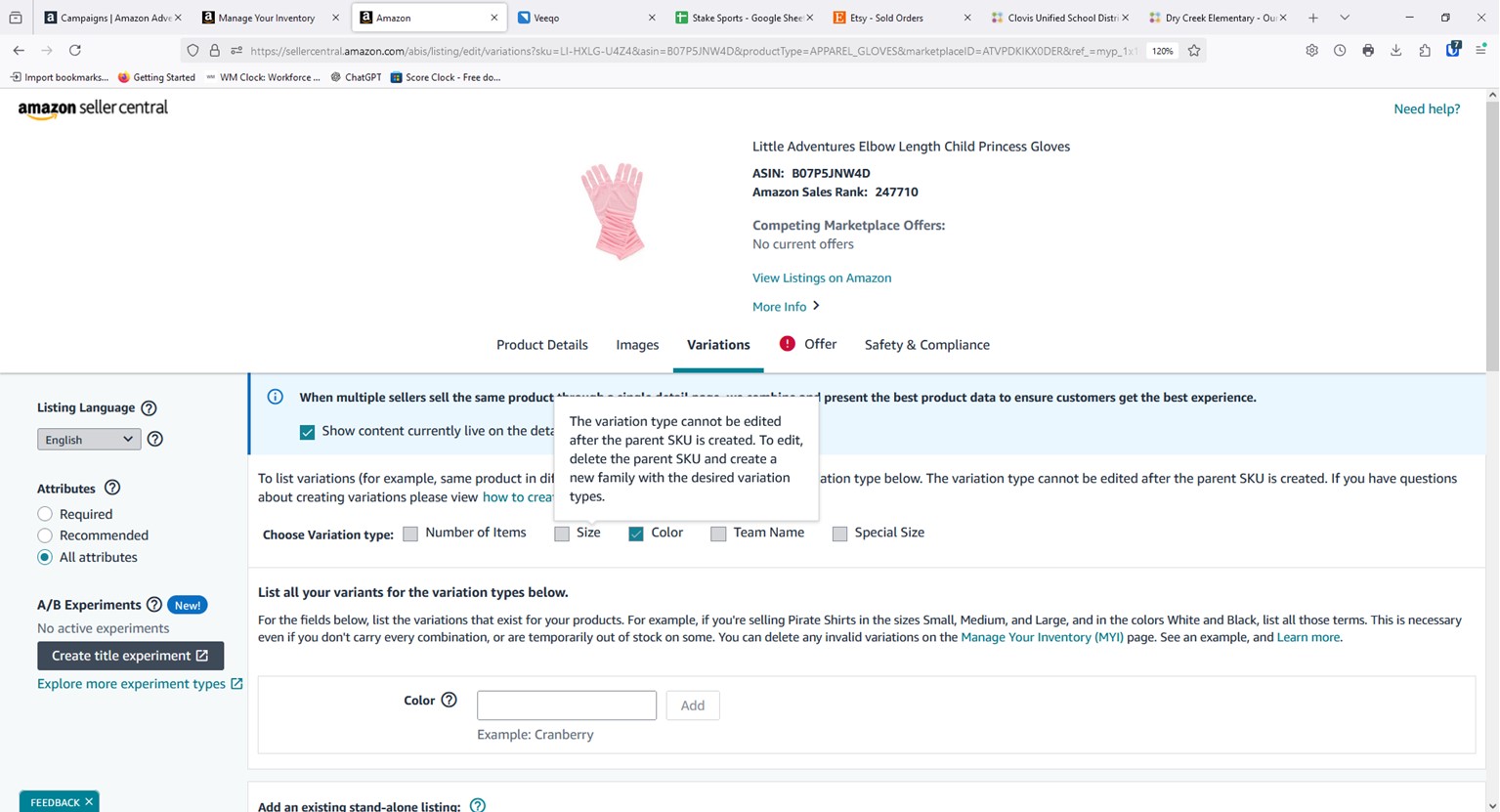The width and height of the screenshot is (1500, 812).
Task: Open a new browser tab
Action: (1313, 18)
